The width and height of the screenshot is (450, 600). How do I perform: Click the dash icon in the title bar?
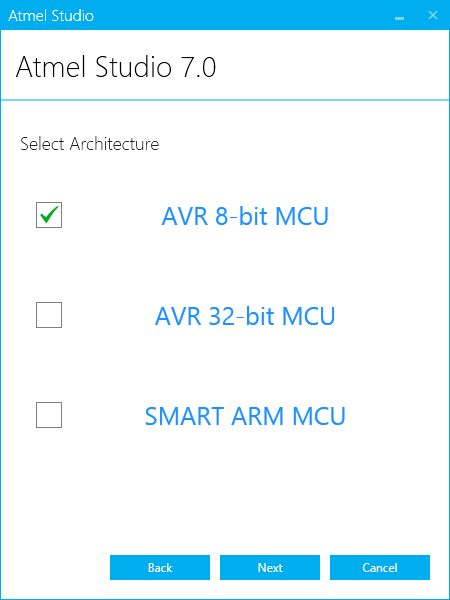399,18
